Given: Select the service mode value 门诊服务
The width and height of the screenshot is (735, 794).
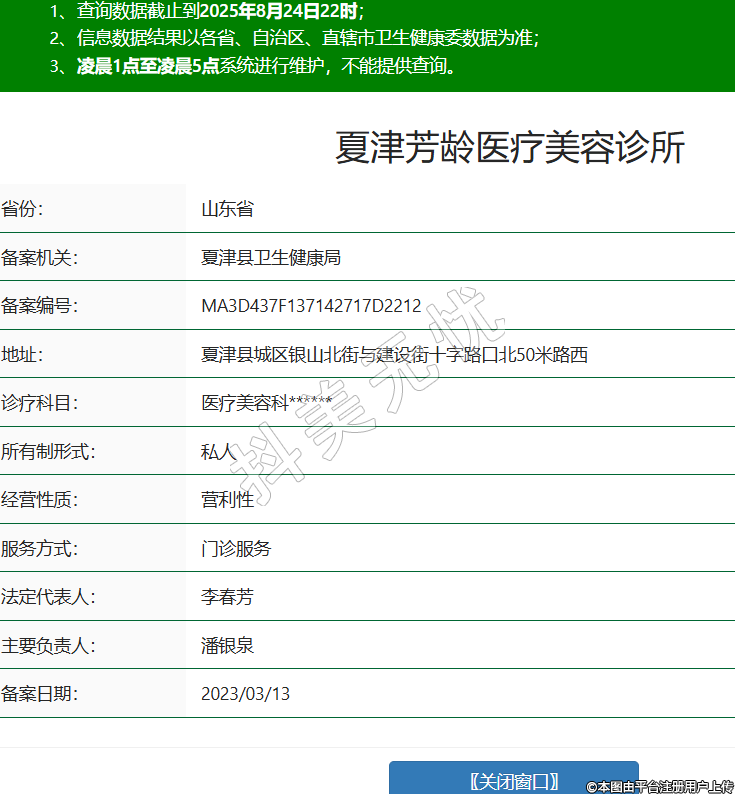Looking at the screenshot, I should [x=236, y=549].
